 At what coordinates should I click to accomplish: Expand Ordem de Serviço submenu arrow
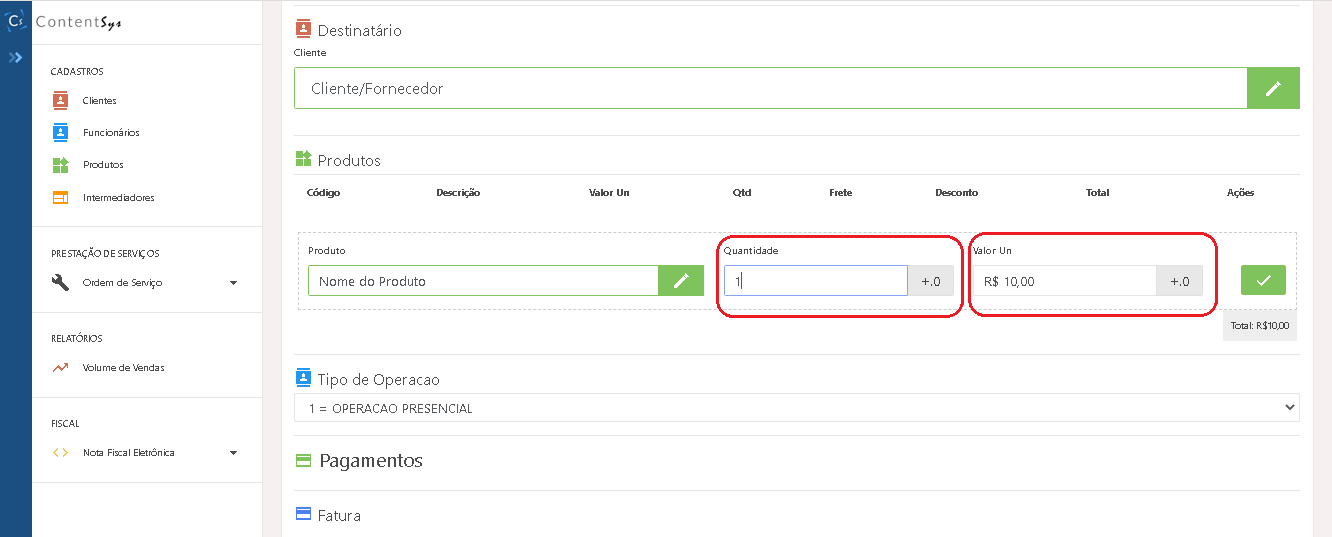[x=233, y=283]
